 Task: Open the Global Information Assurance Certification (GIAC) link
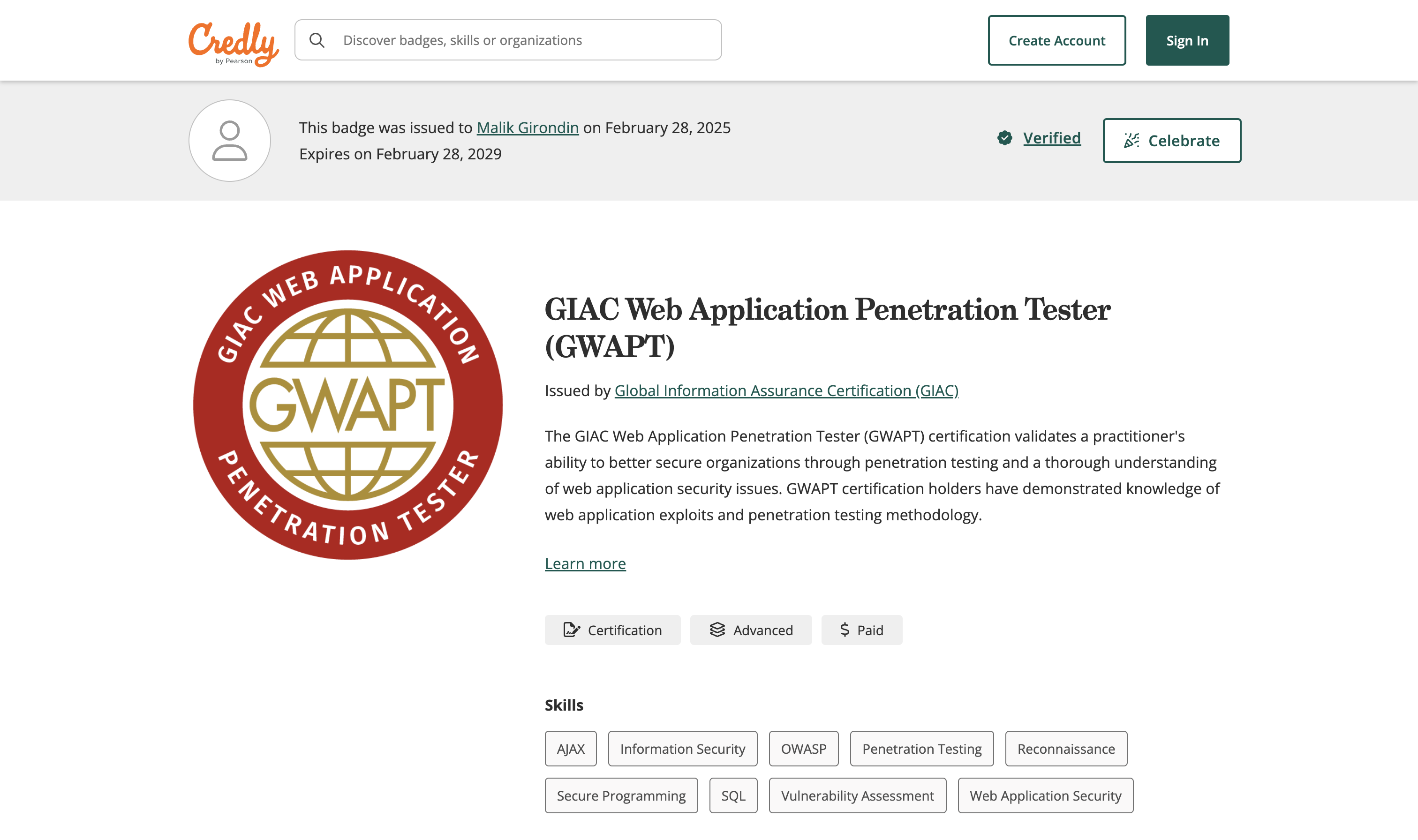pyautogui.click(x=786, y=390)
